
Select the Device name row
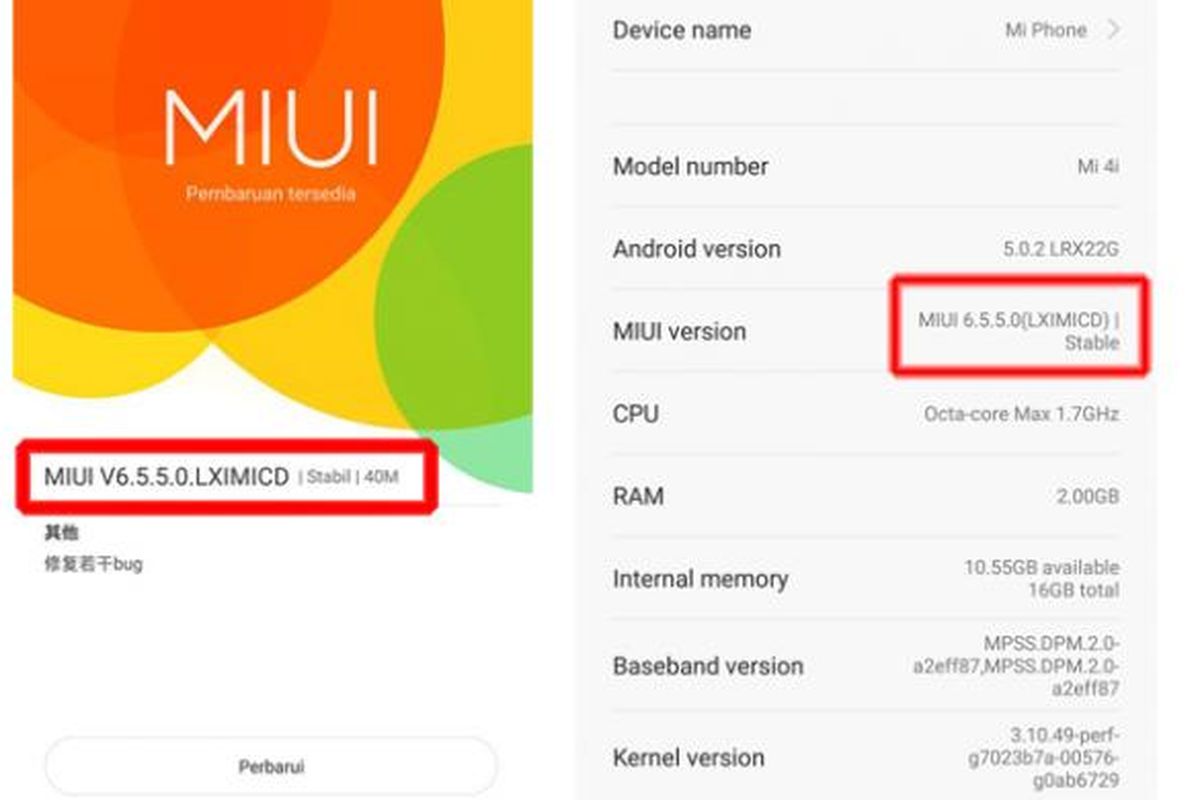[866, 31]
